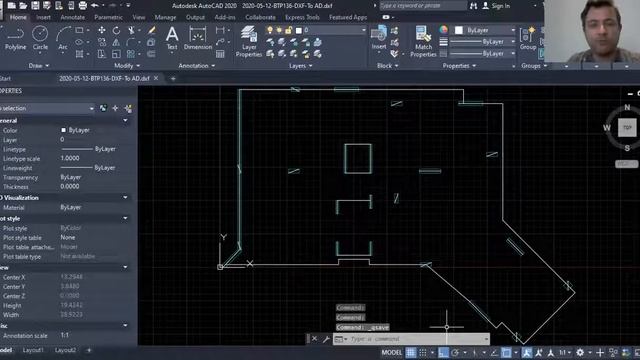Image resolution: width=640 pixels, height=360 pixels.
Task: Click the Match Properties tool
Action: (x=423, y=41)
